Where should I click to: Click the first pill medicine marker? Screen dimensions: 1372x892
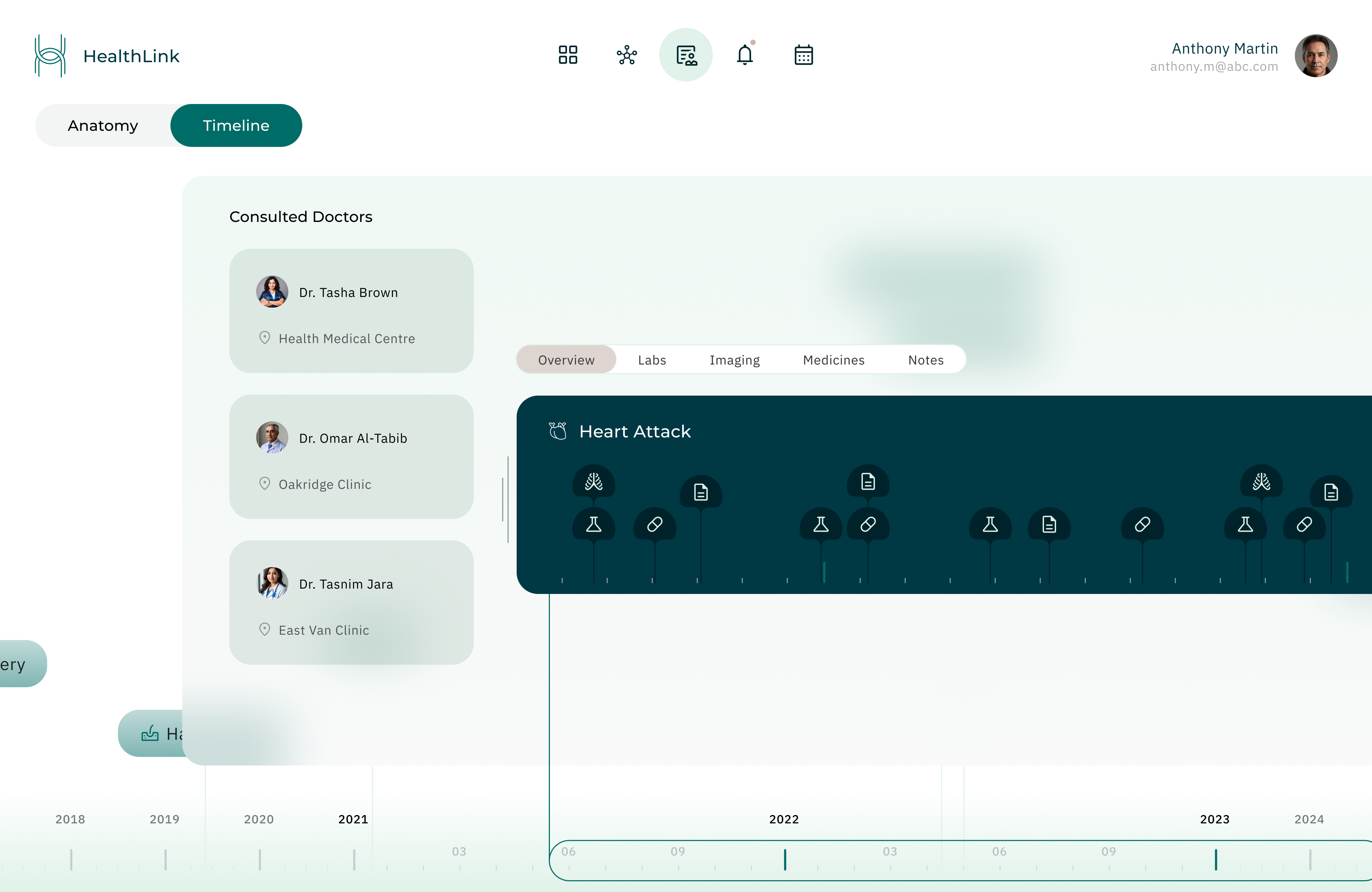[x=654, y=524]
